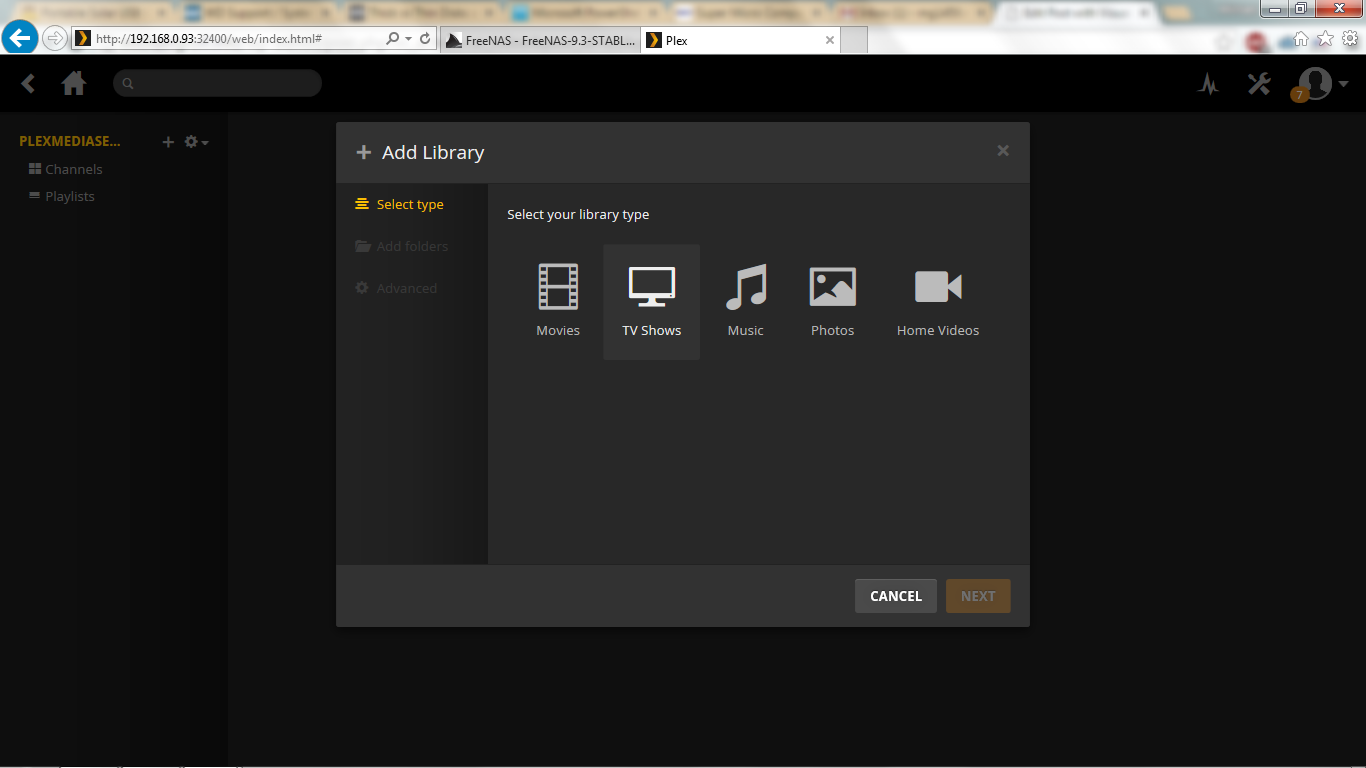Pick the Music library type
The image size is (1366, 768).
(x=745, y=301)
